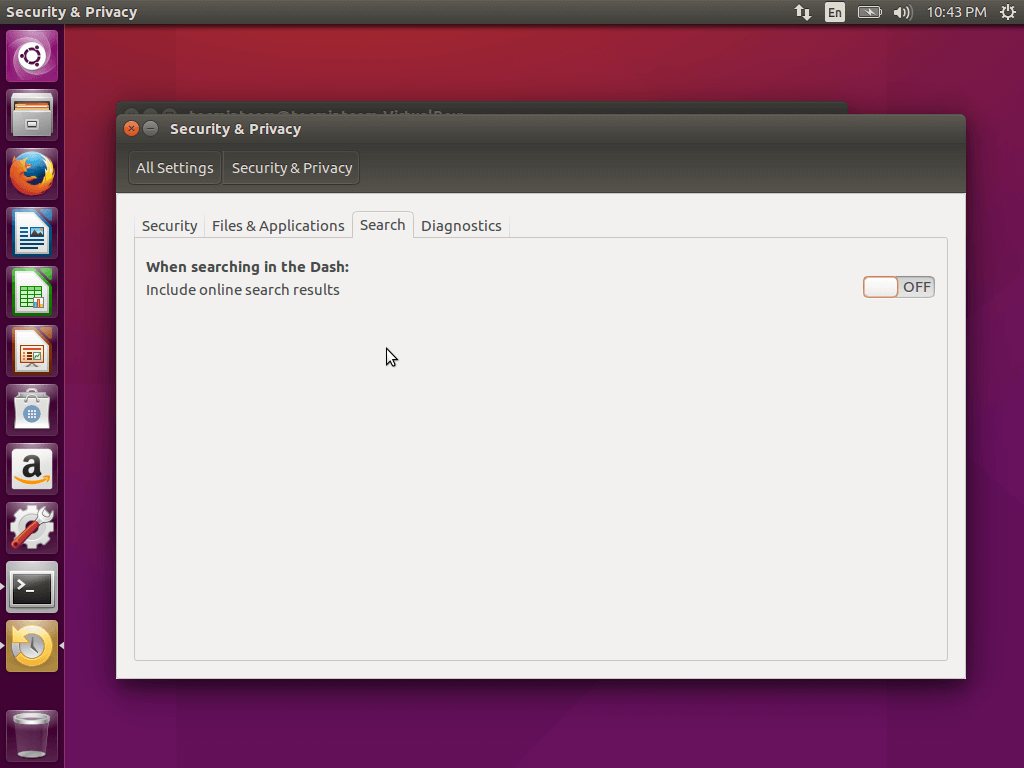
Task: Open the session gear menu
Action: coord(1007,12)
